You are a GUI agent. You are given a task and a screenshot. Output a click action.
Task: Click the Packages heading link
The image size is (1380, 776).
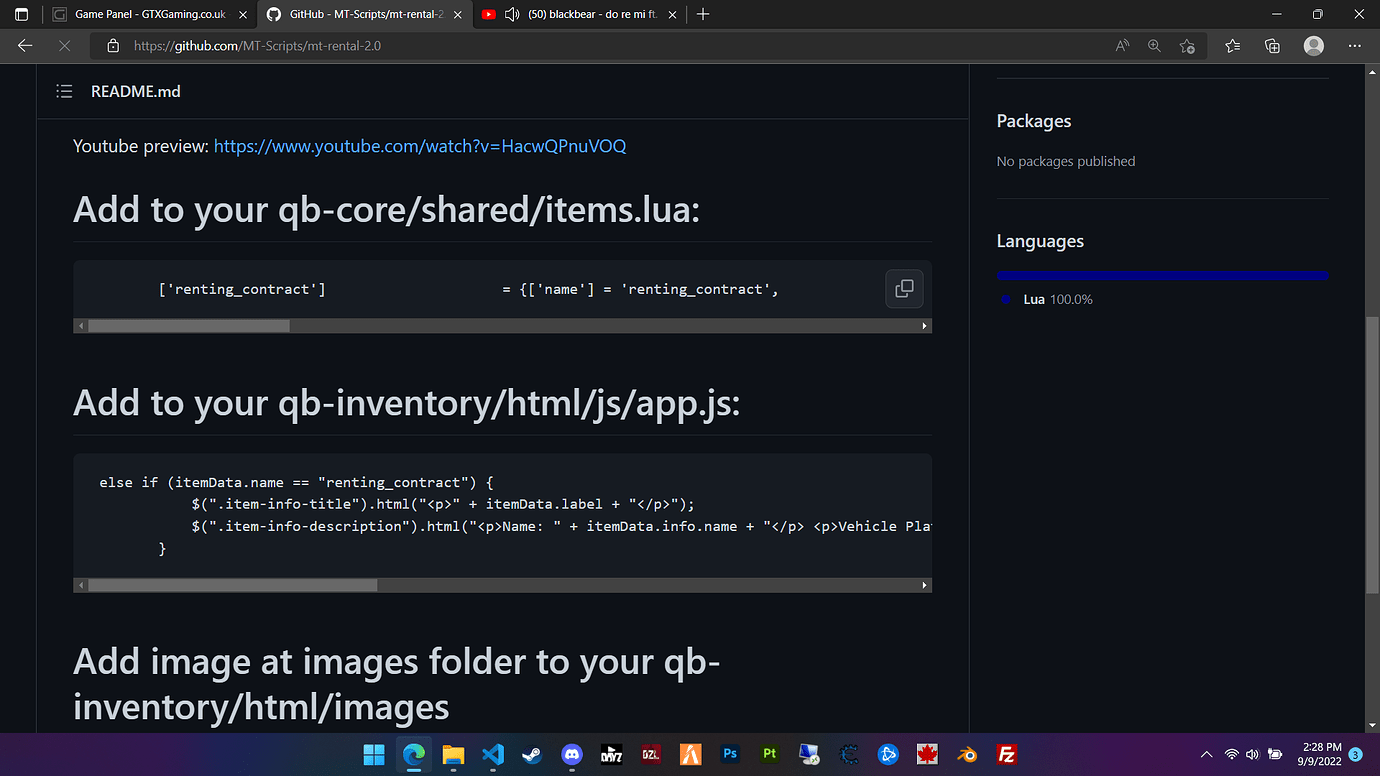tap(1034, 121)
